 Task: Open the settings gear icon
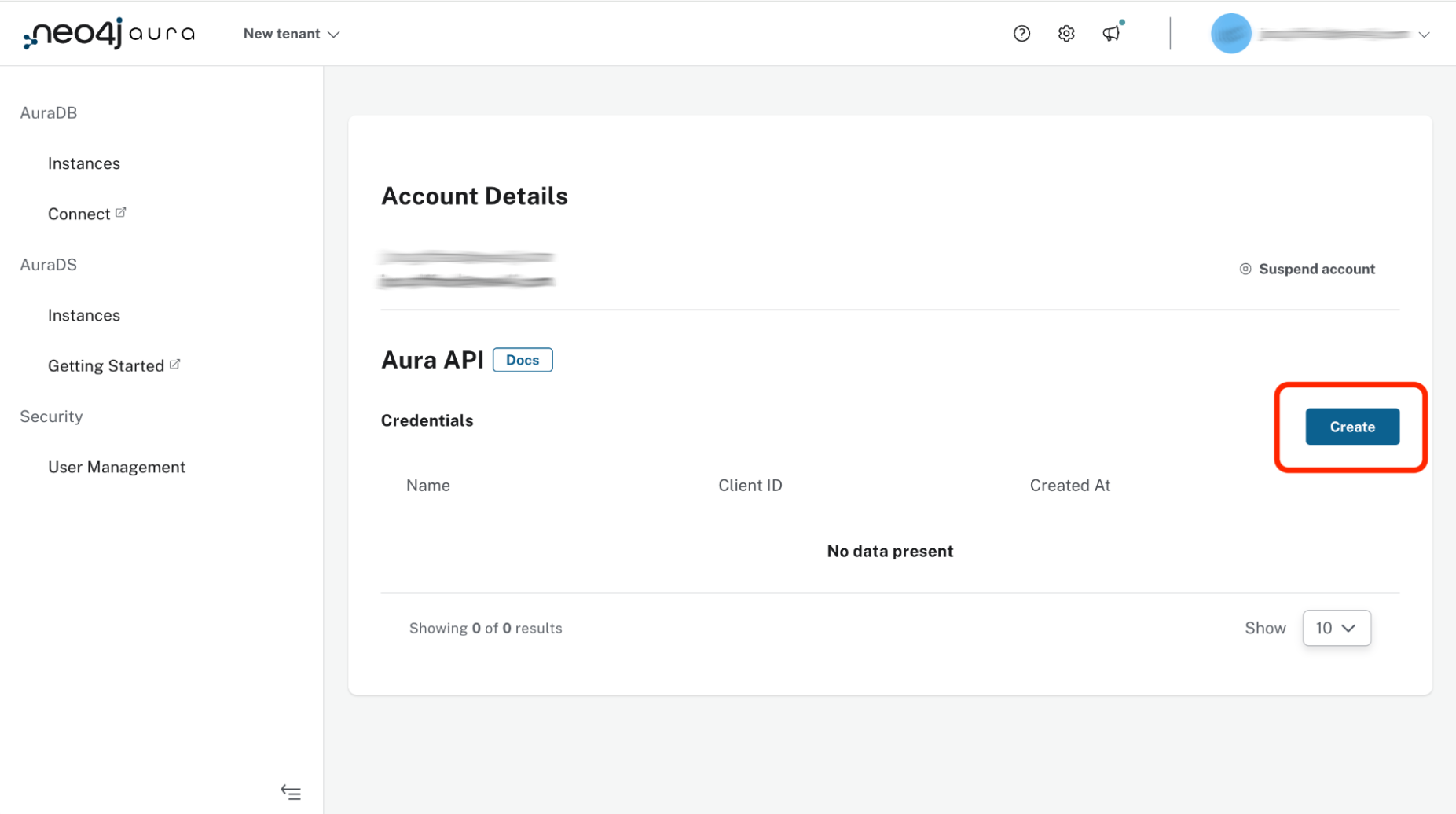tap(1066, 34)
